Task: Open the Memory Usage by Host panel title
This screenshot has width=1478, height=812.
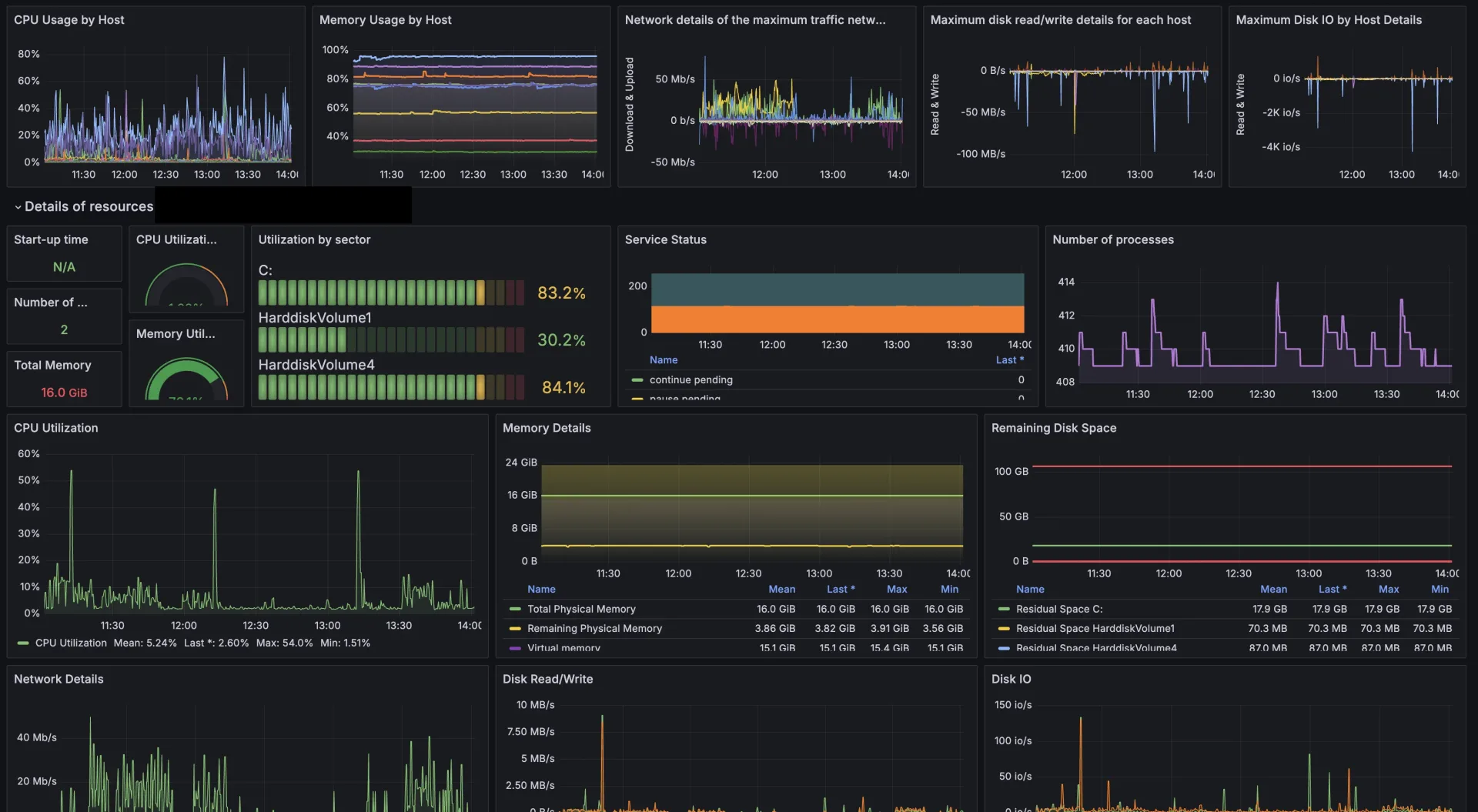Action: point(385,20)
